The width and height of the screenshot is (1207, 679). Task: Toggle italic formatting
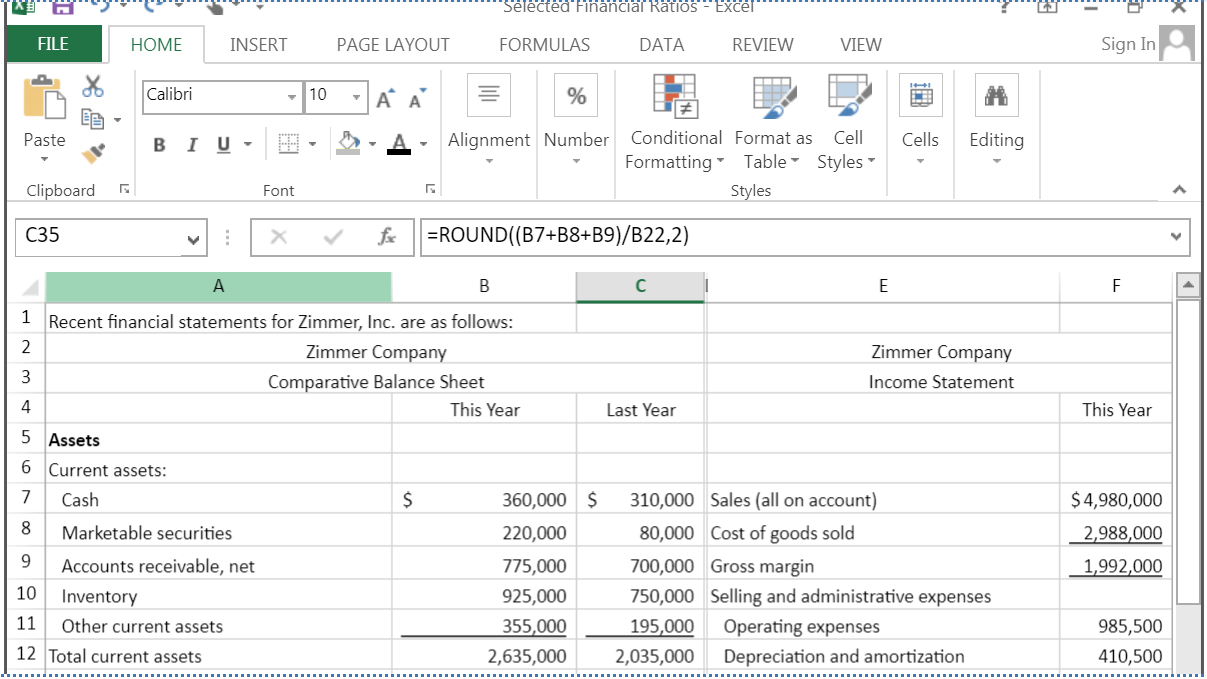[190, 144]
